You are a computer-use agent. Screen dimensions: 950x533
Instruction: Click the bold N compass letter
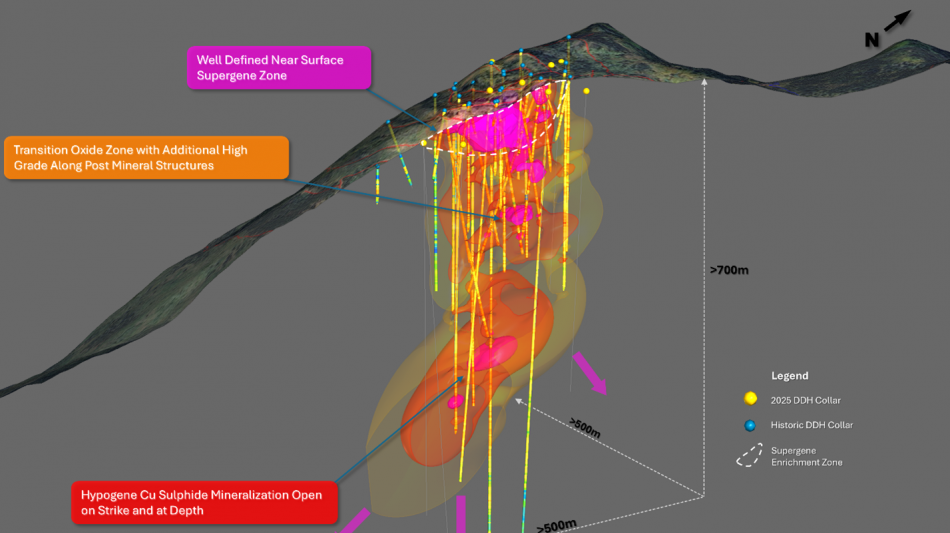pyautogui.click(x=872, y=40)
